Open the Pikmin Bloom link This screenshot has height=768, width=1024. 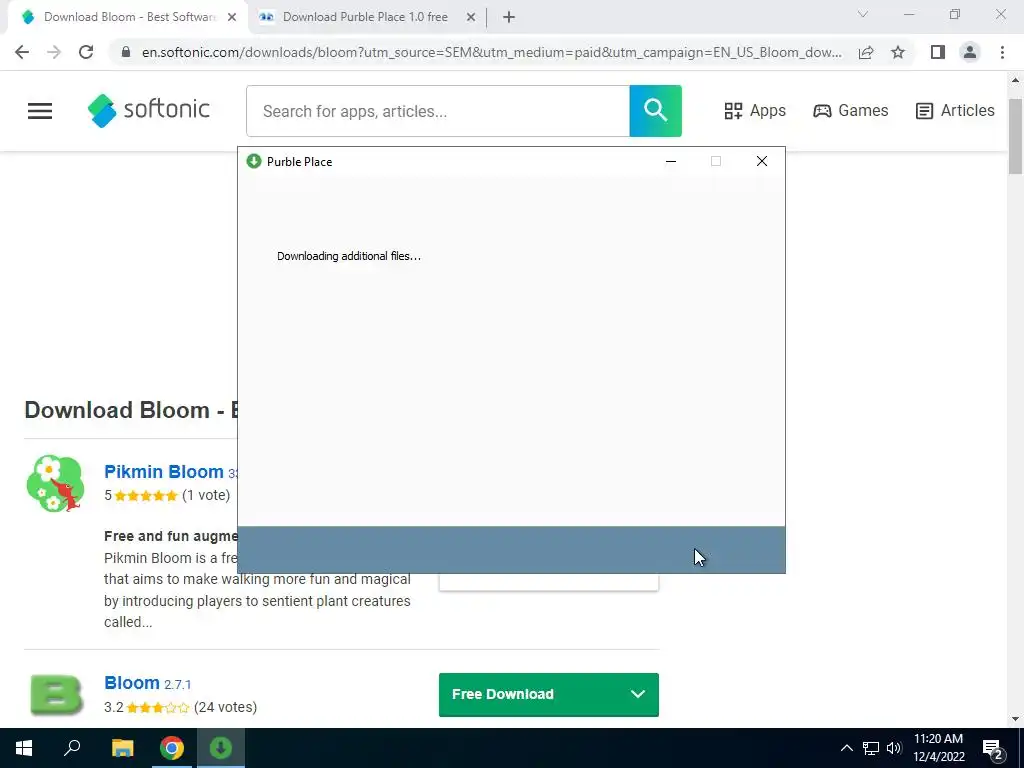164,472
